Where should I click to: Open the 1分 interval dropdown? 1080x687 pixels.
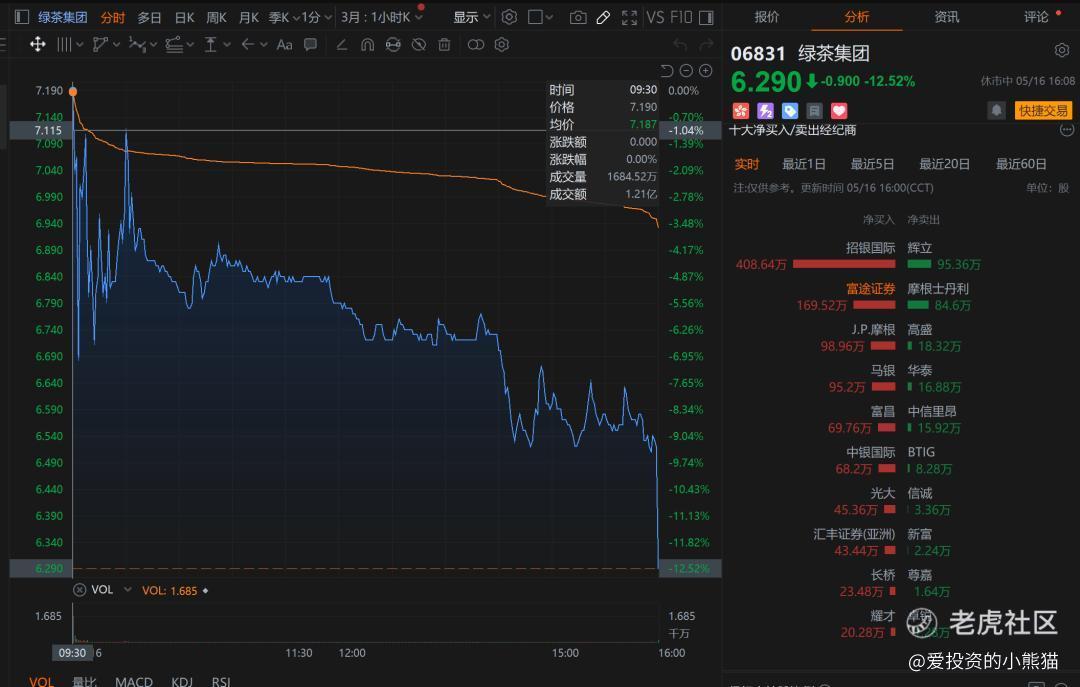click(x=318, y=17)
